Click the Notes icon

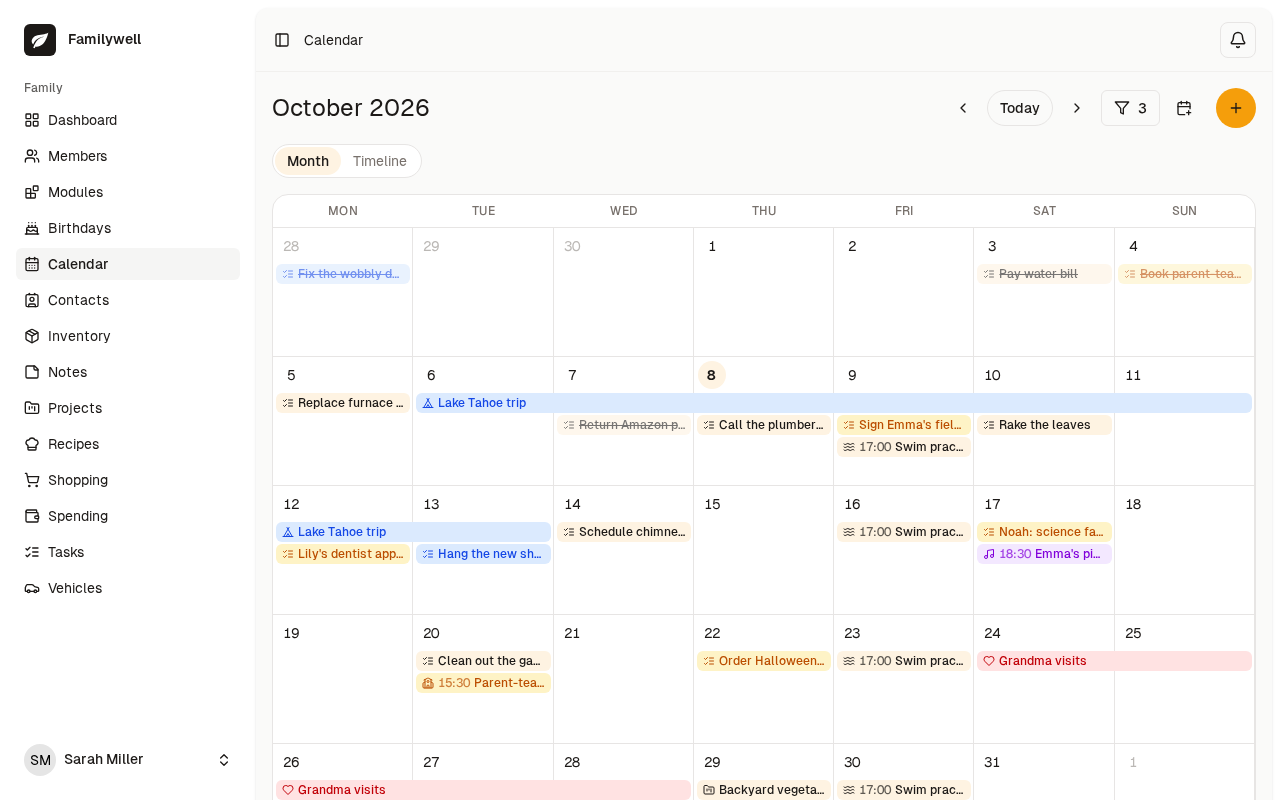32,372
